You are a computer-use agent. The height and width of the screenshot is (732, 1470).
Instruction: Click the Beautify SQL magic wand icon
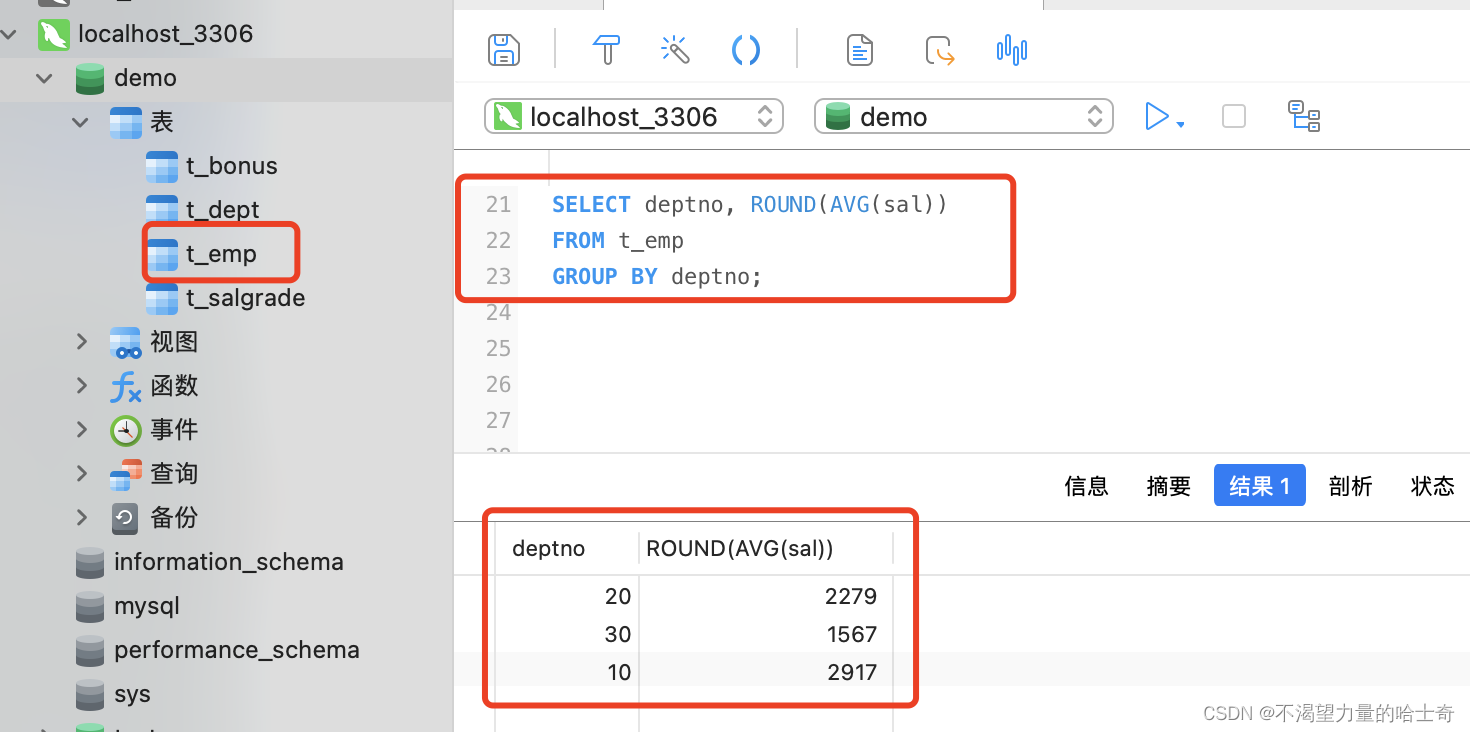point(676,49)
